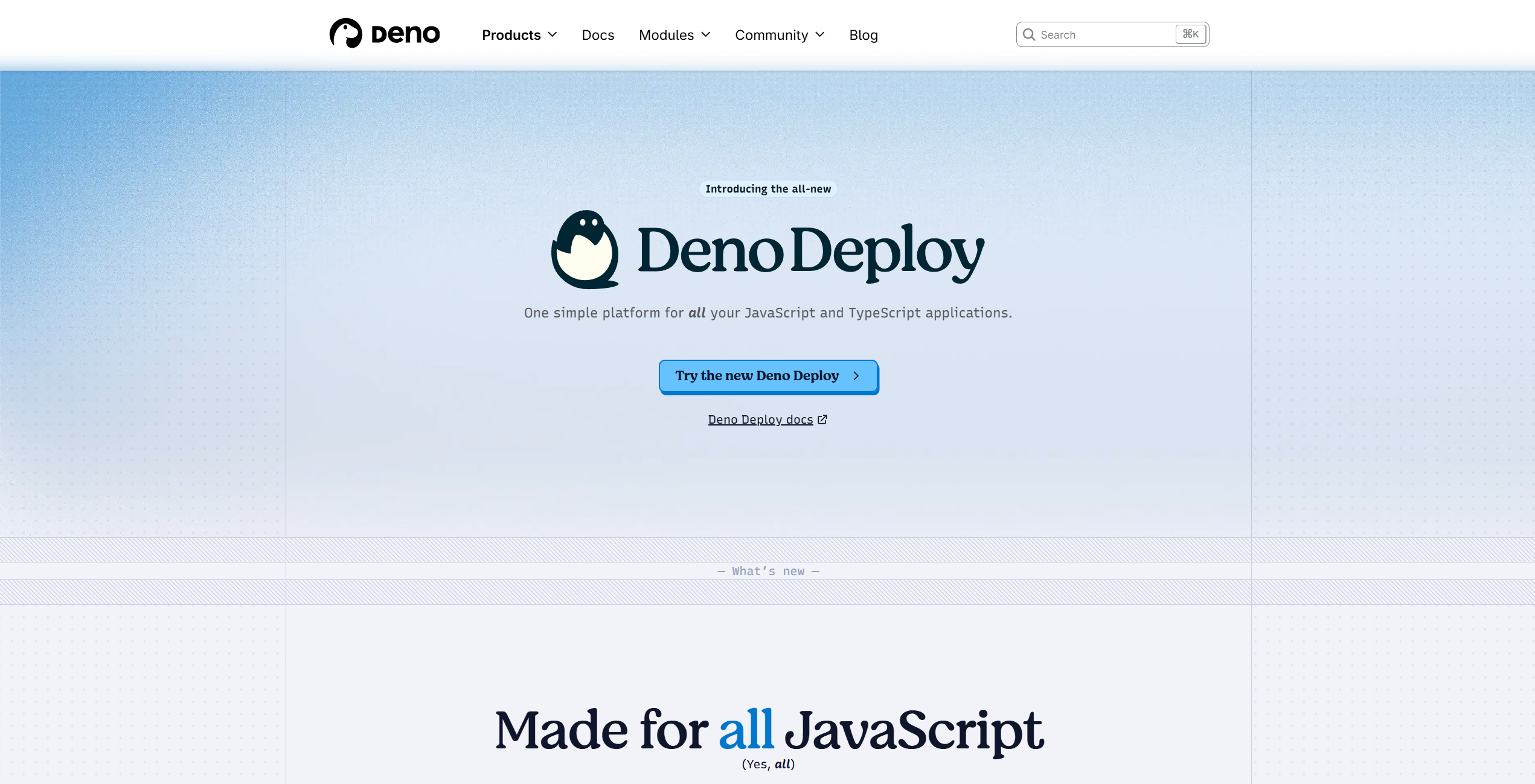Expand the Modules dropdown chevron
The height and width of the screenshot is (784, 1535).
706,35
